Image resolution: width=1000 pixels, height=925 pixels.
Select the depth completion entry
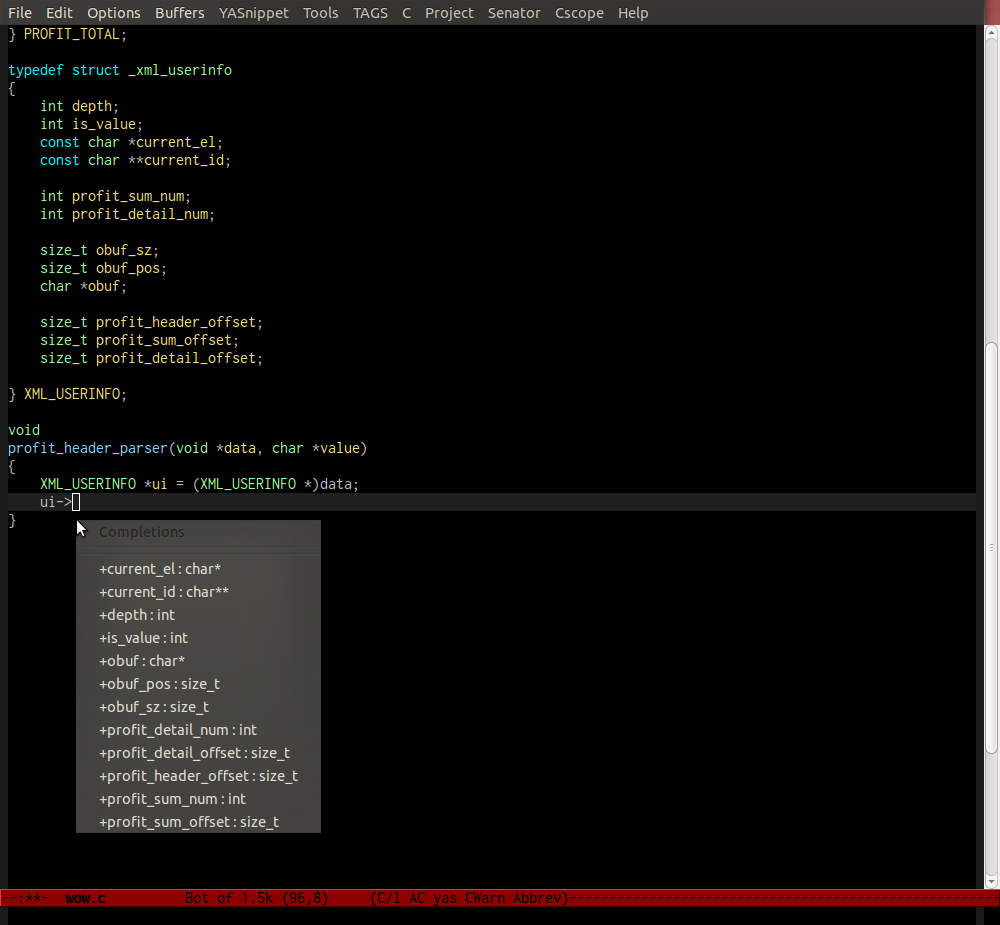[137, 615]
